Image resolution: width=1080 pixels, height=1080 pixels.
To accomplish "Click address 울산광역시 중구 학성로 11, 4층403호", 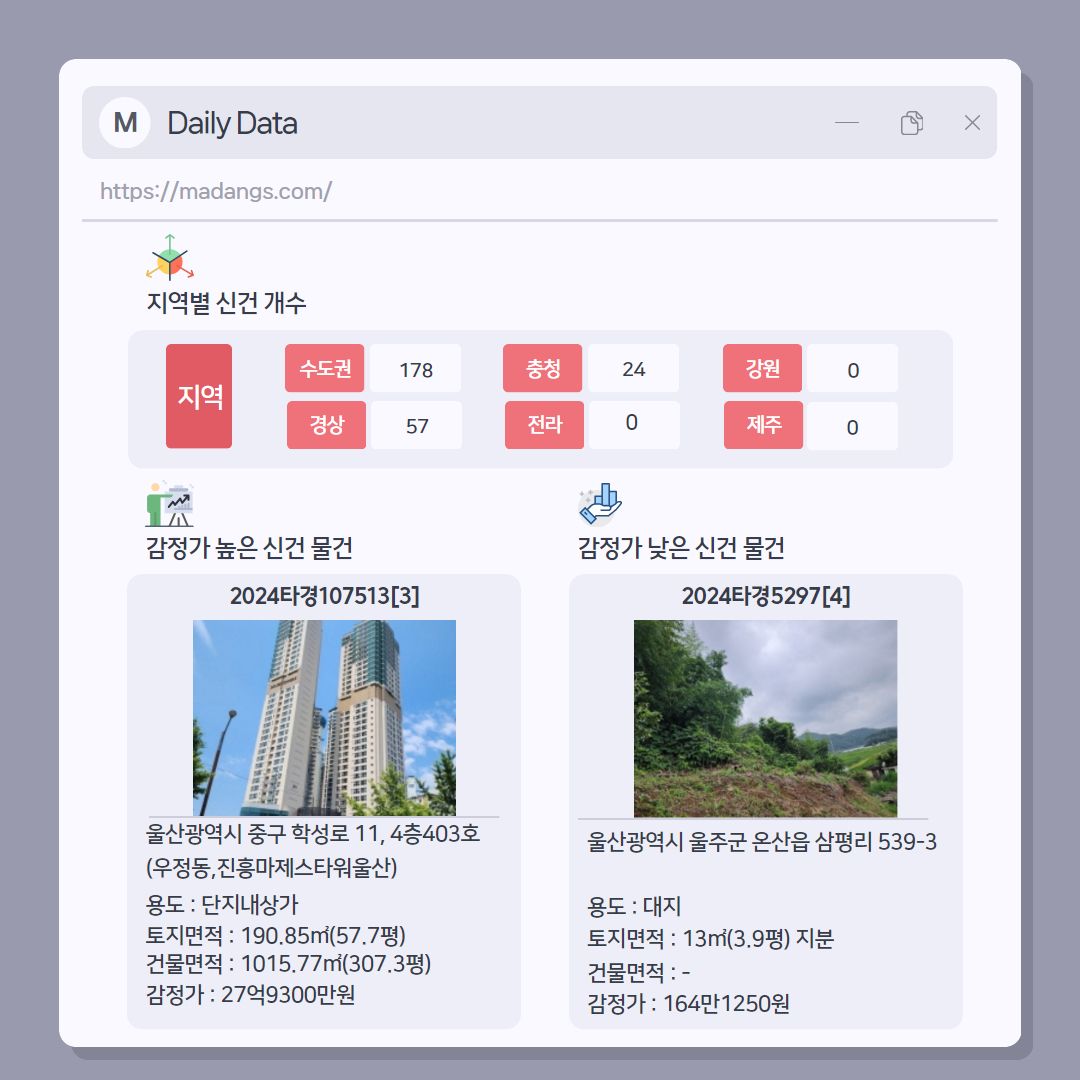I will click(313, 834).
